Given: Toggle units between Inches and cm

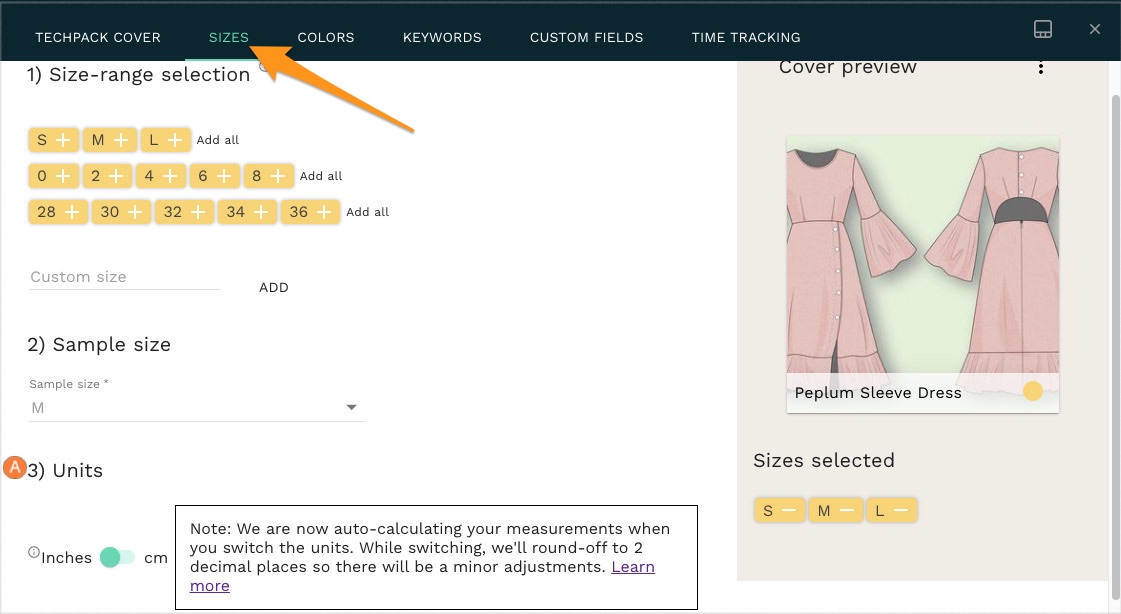Looking at the screenshot, I should pos(117,557).
